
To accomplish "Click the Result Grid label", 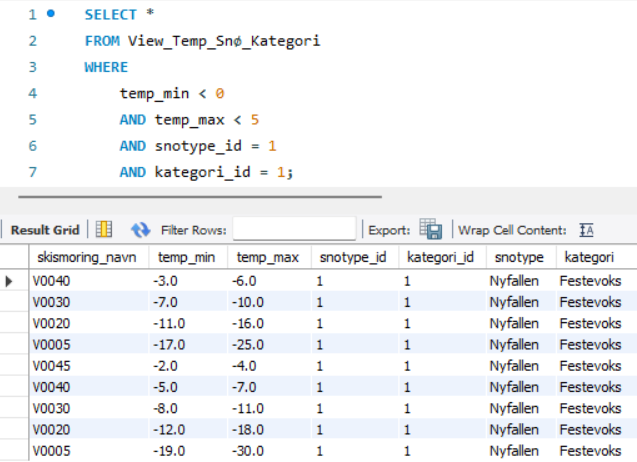I will [x=45, y=230].
